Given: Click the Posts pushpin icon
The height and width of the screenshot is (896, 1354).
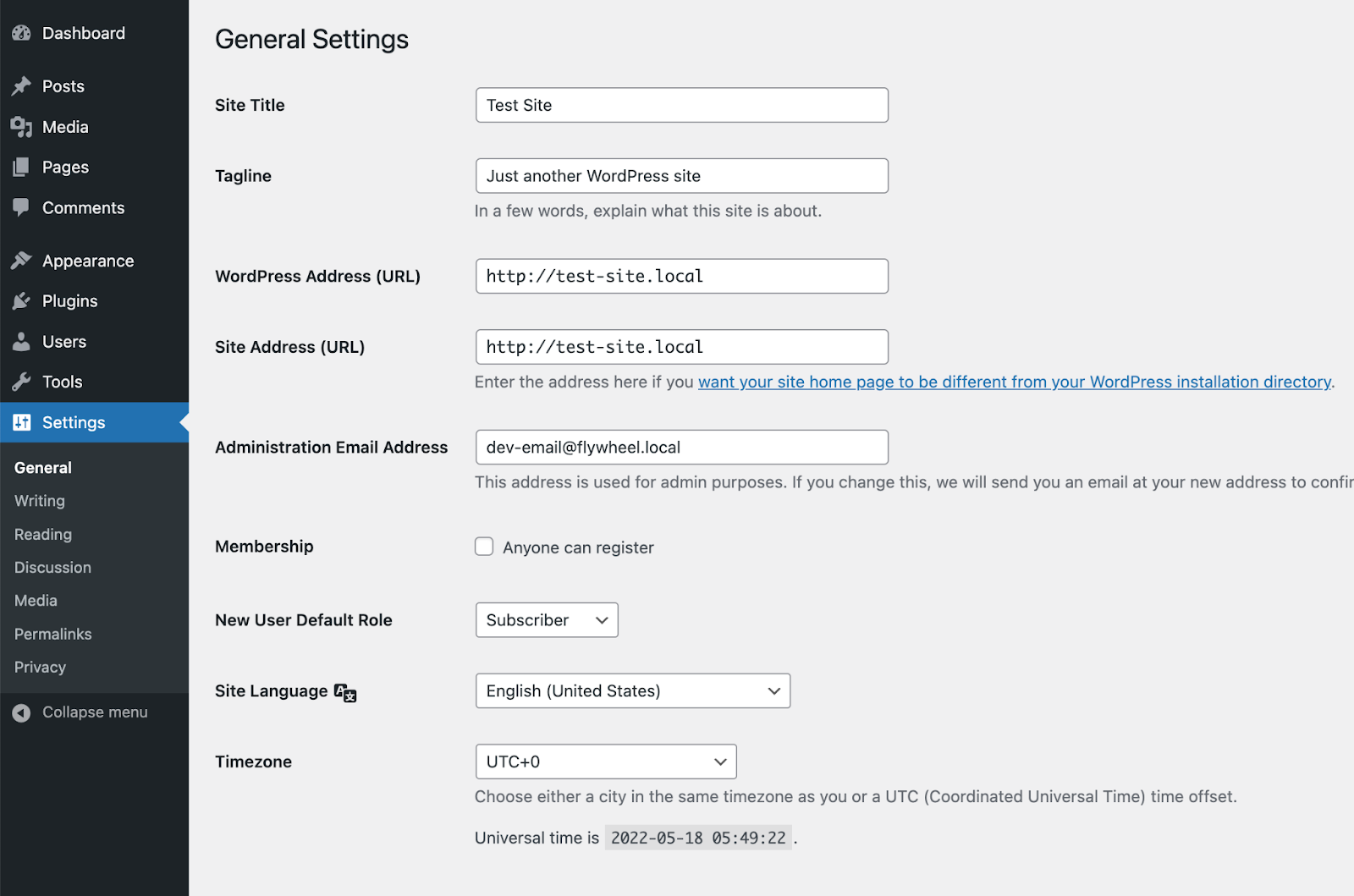Looking at the screenshot, I should (21, 86).
